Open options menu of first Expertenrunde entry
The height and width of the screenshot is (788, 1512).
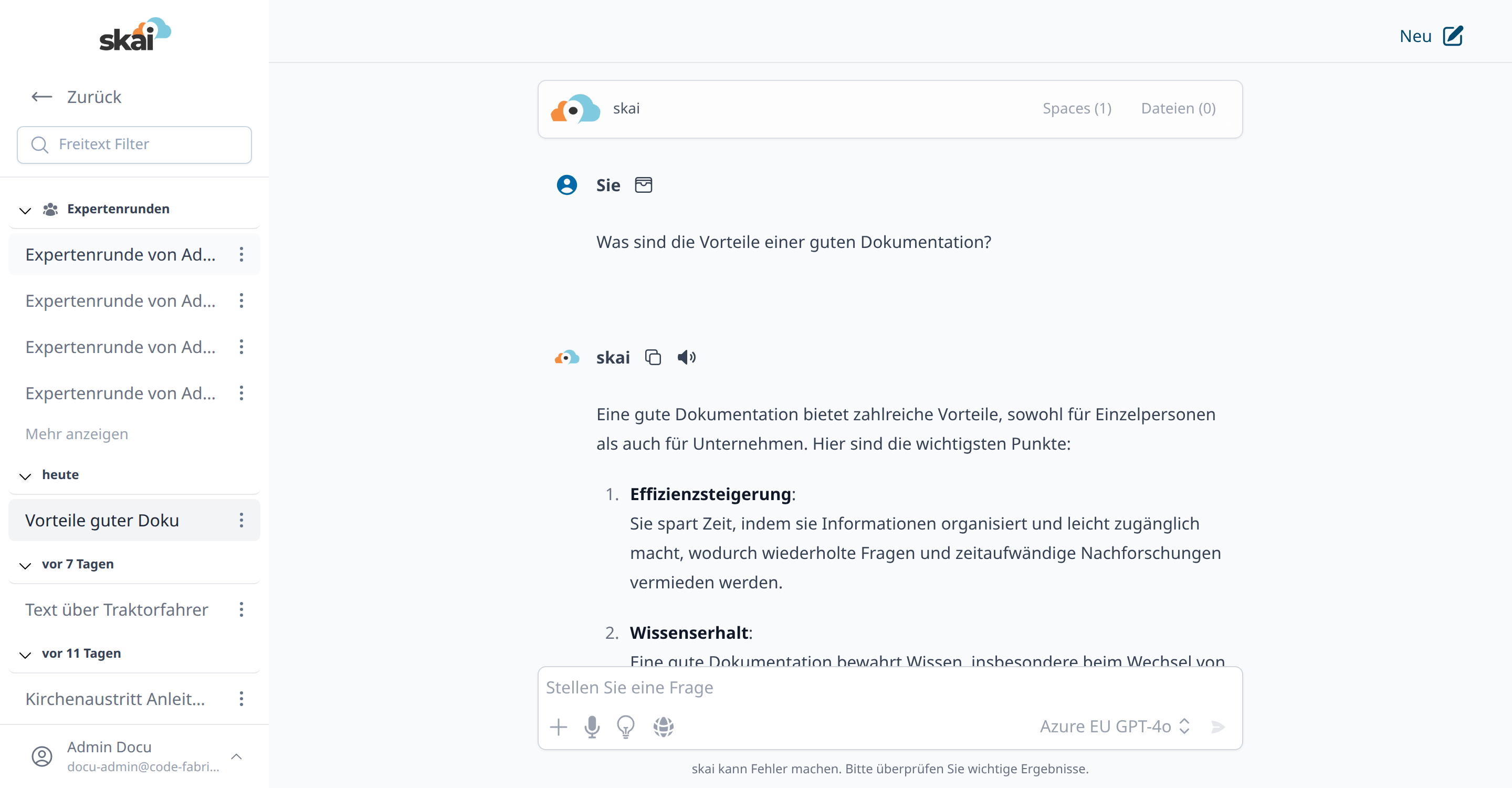tap(241, 254)
